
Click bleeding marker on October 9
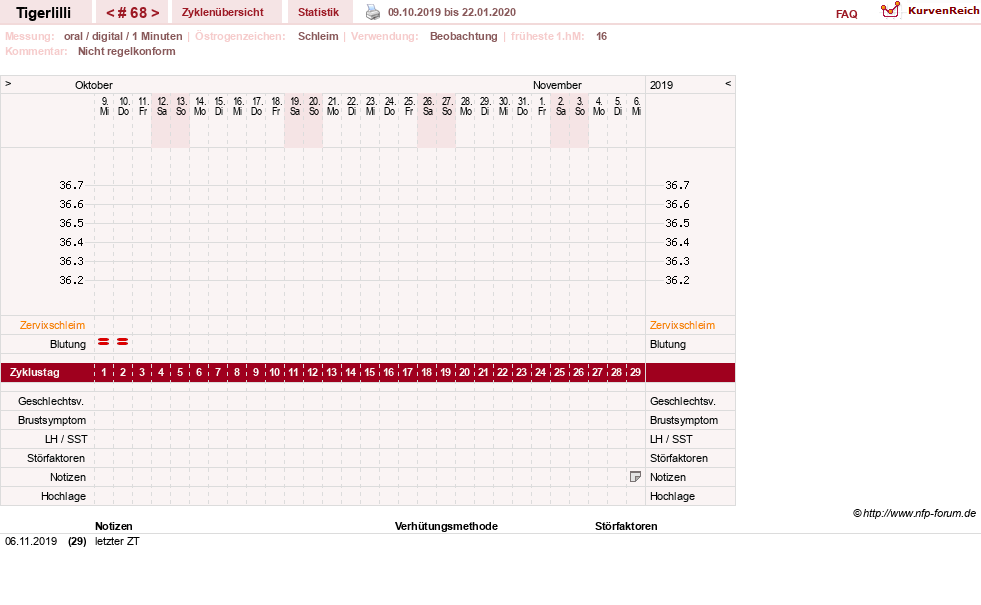click(104, 342)
